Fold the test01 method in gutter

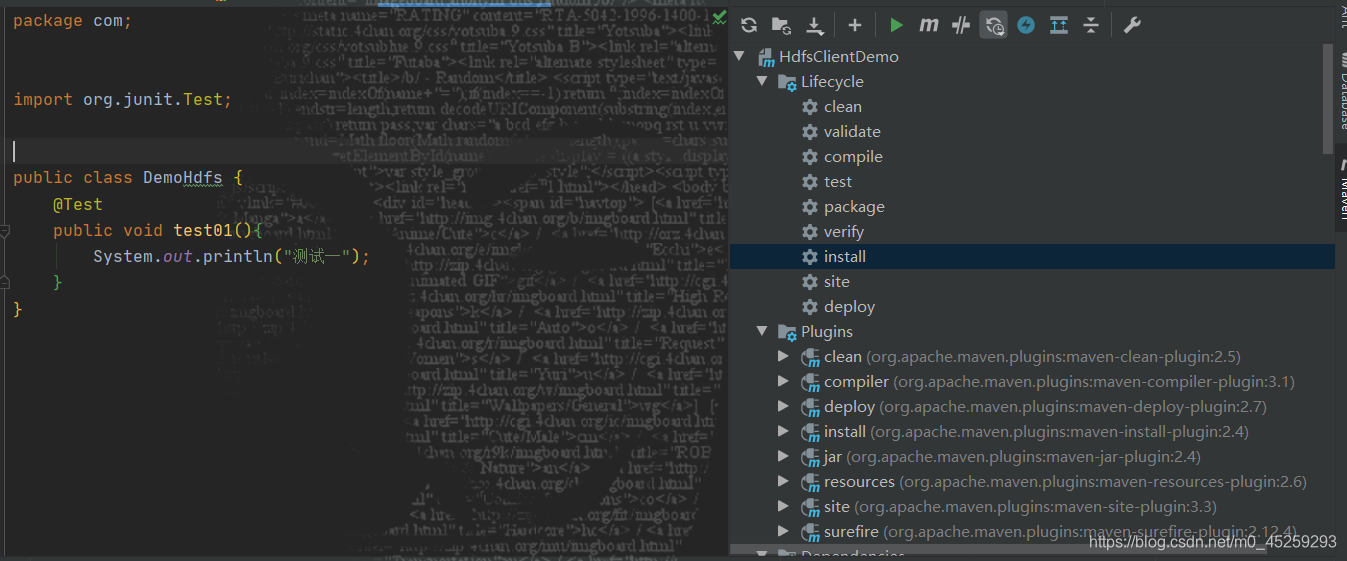pyautogui.click(x=4, y=230)
